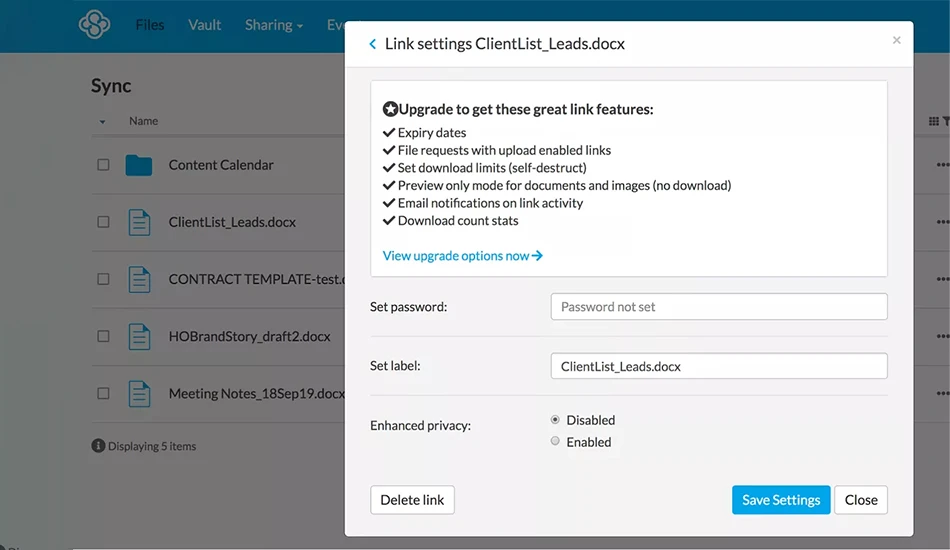Tick the Content Calendar checkbox
Viewport: 950px width, 550px height.
(104, 165)
